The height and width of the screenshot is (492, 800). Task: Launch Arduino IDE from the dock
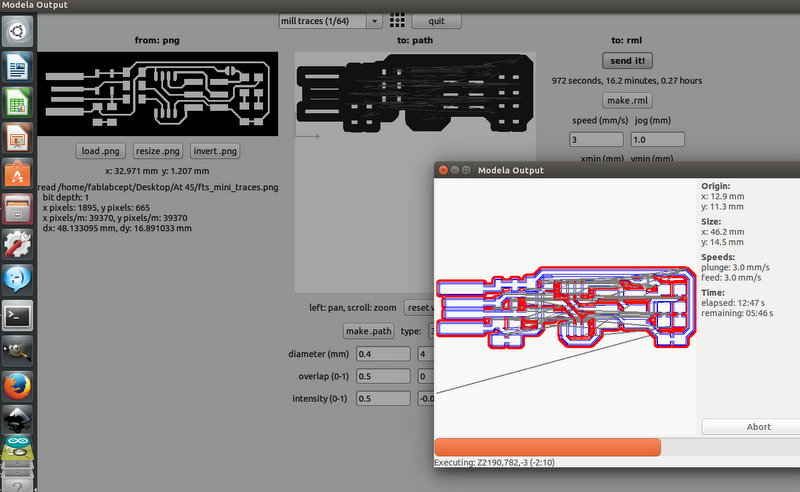coord(18,446)
